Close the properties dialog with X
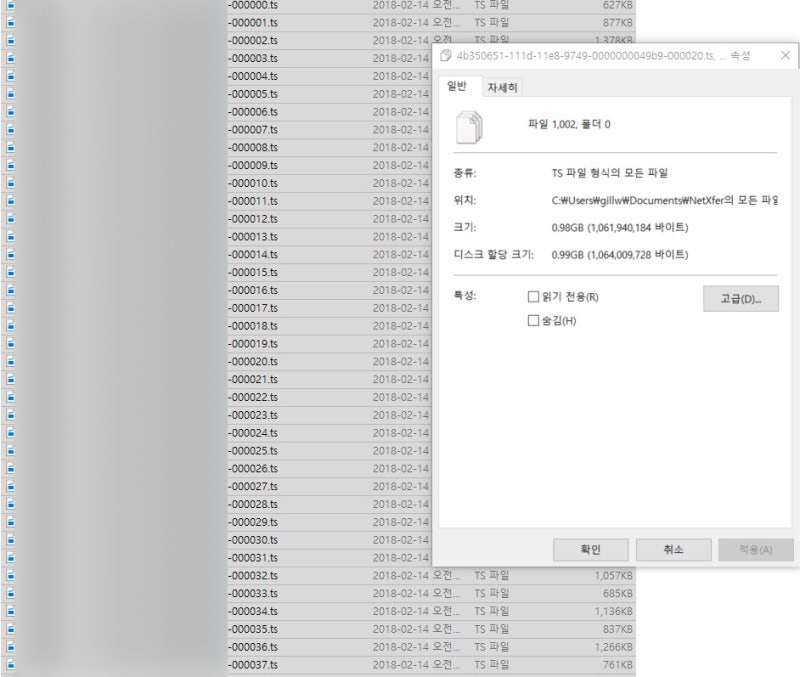The width and height of the screenshot is (800, 677). tap(785, 55)
